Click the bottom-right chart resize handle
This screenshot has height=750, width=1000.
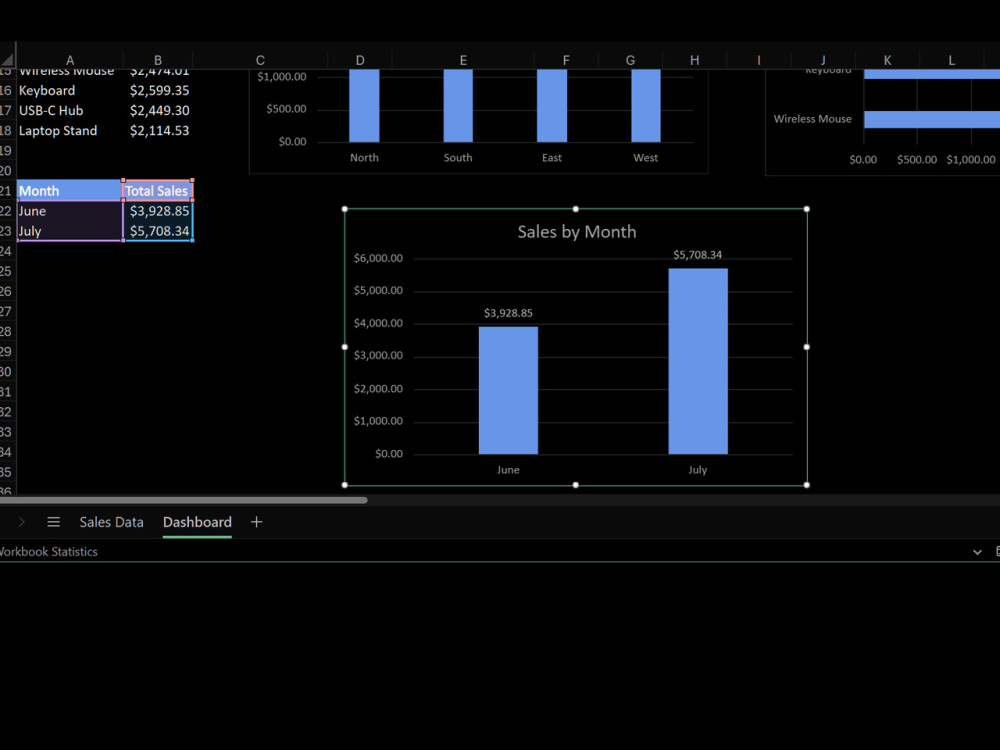coord(807,485)
